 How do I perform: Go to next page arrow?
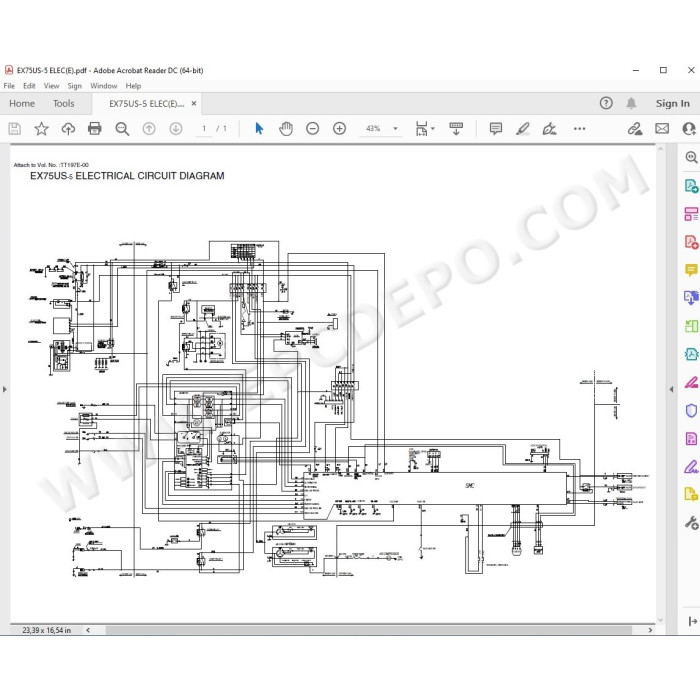click(176, 129)
